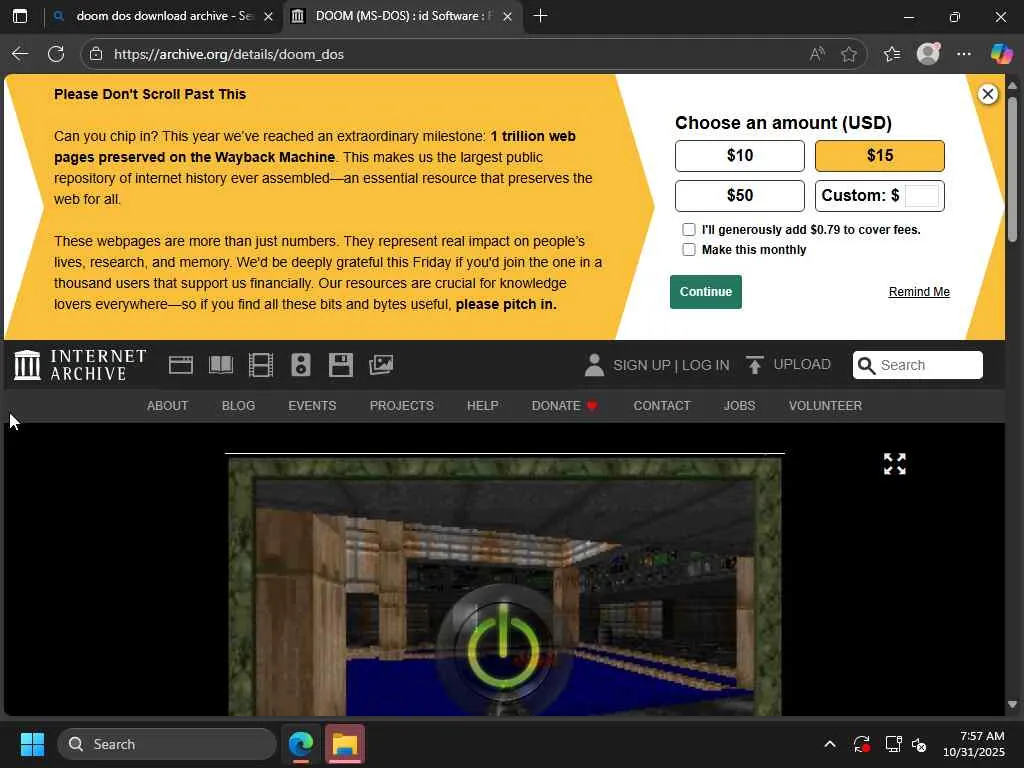
Task: Select the $15 donation amount
Action: (879, 155)
